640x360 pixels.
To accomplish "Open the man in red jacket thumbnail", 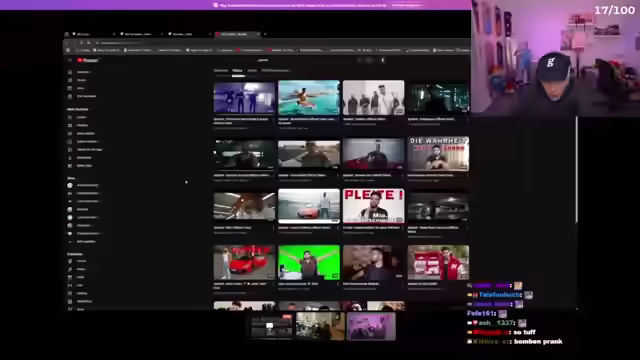I will [x=438, y=262].
